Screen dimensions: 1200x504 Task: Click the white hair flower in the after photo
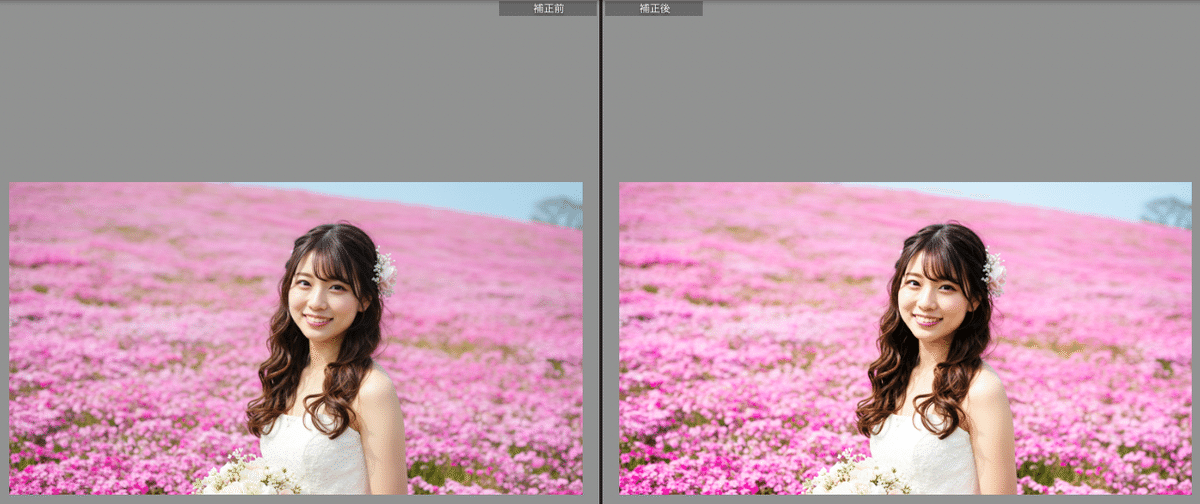[994, 271]
